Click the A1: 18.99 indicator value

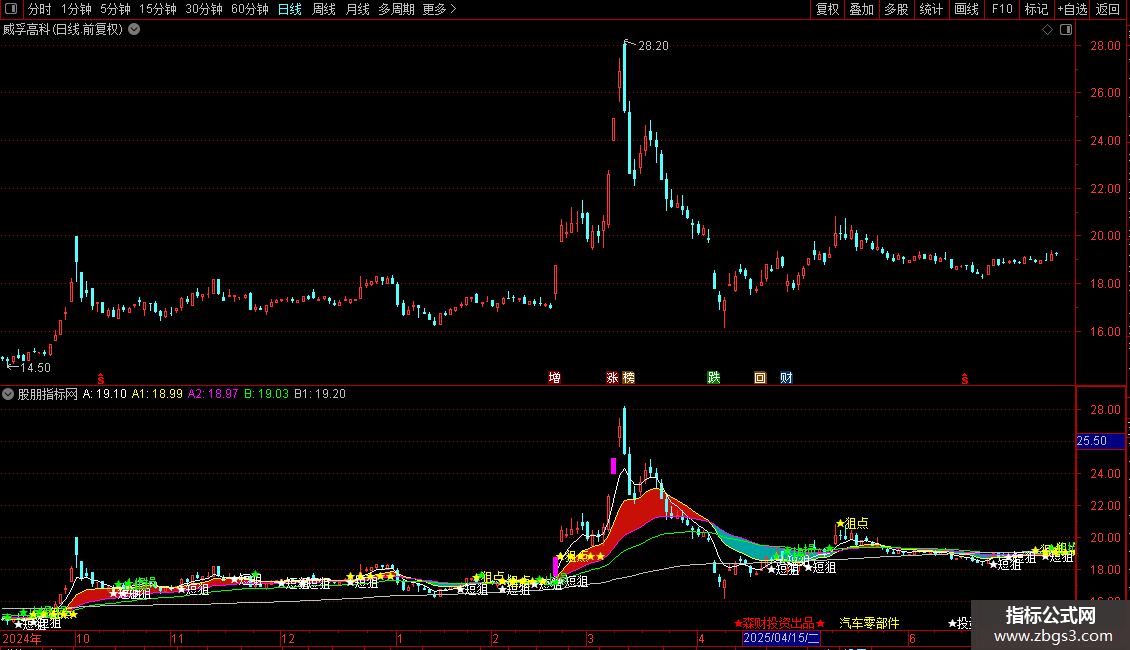pos(157,394)
